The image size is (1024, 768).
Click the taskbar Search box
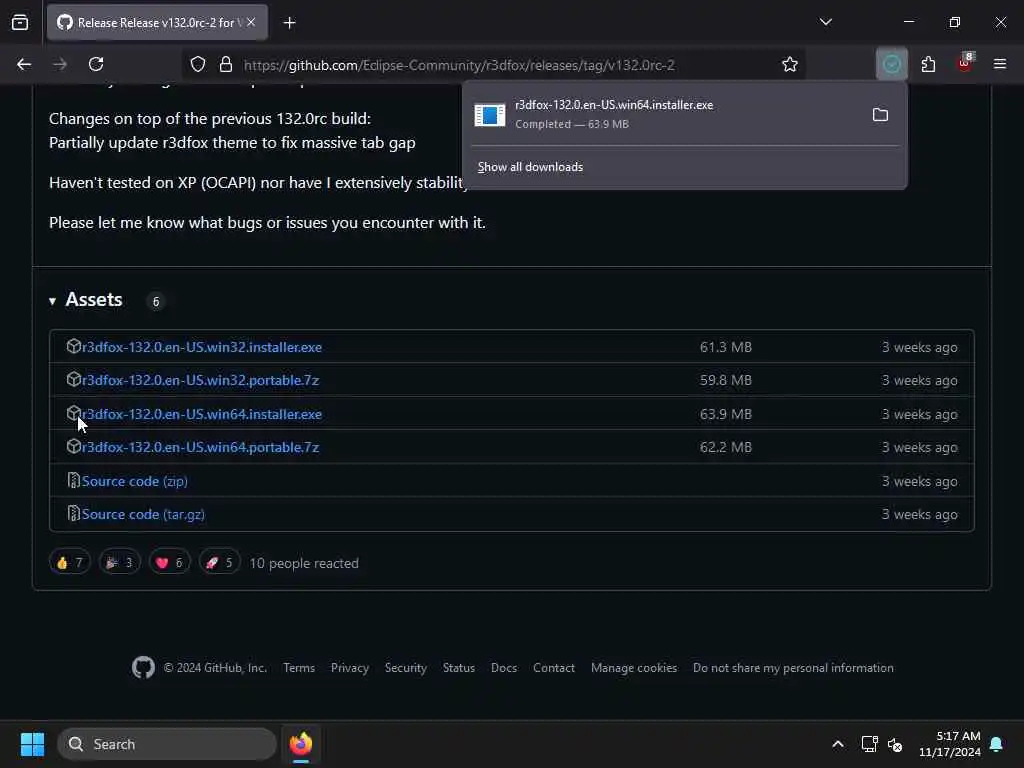(x=167, y=744)
